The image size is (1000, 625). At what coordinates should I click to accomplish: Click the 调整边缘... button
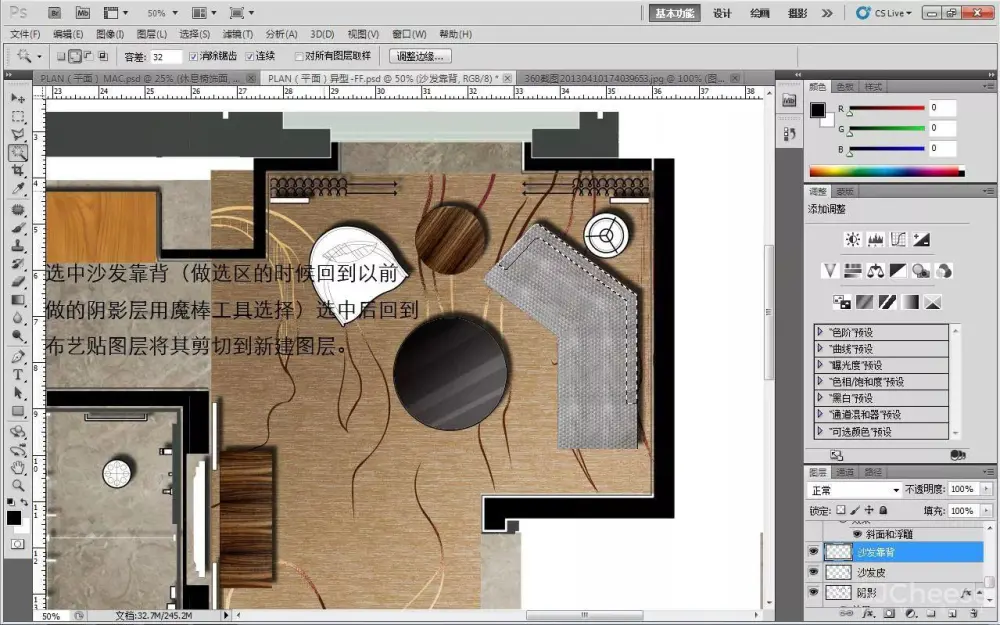point(420,56)
